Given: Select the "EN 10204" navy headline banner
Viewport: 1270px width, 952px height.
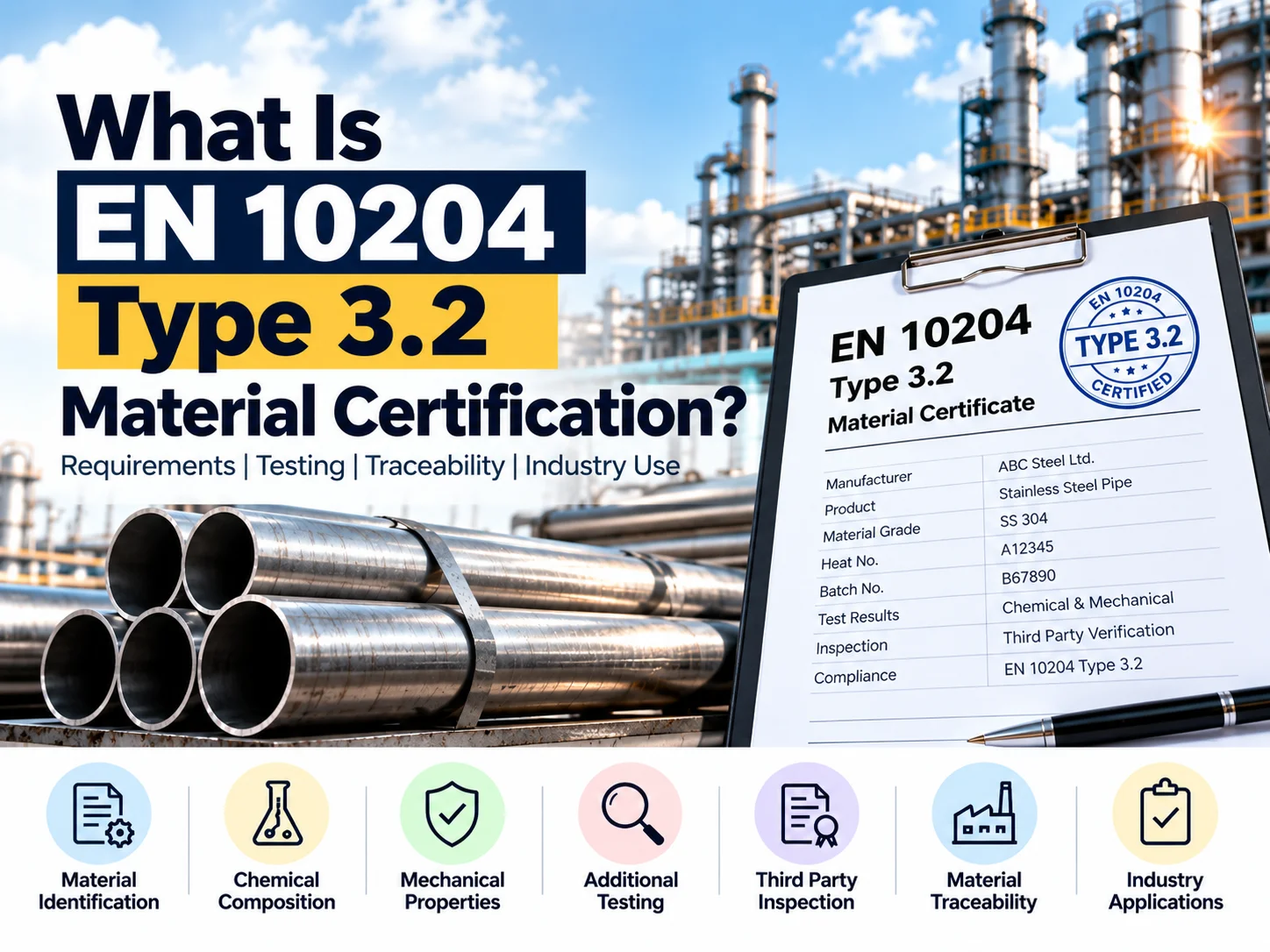Looking at the screenshot, I should (321, 222).
